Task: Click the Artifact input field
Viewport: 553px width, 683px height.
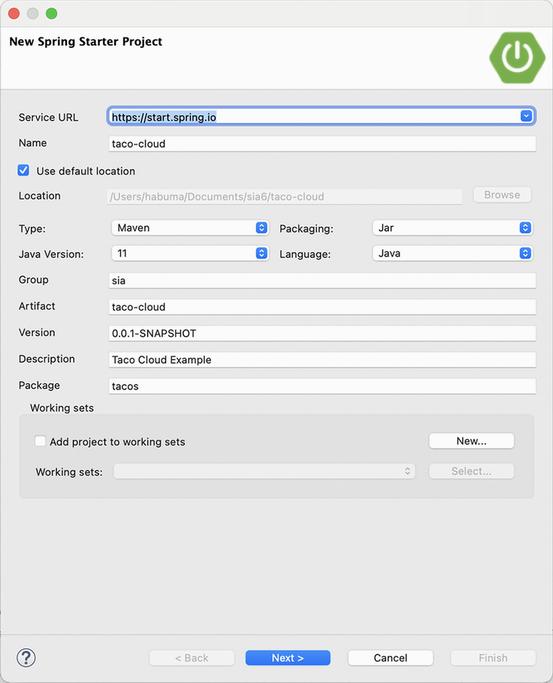Action: pyautogui.click(x=322, y=307)
